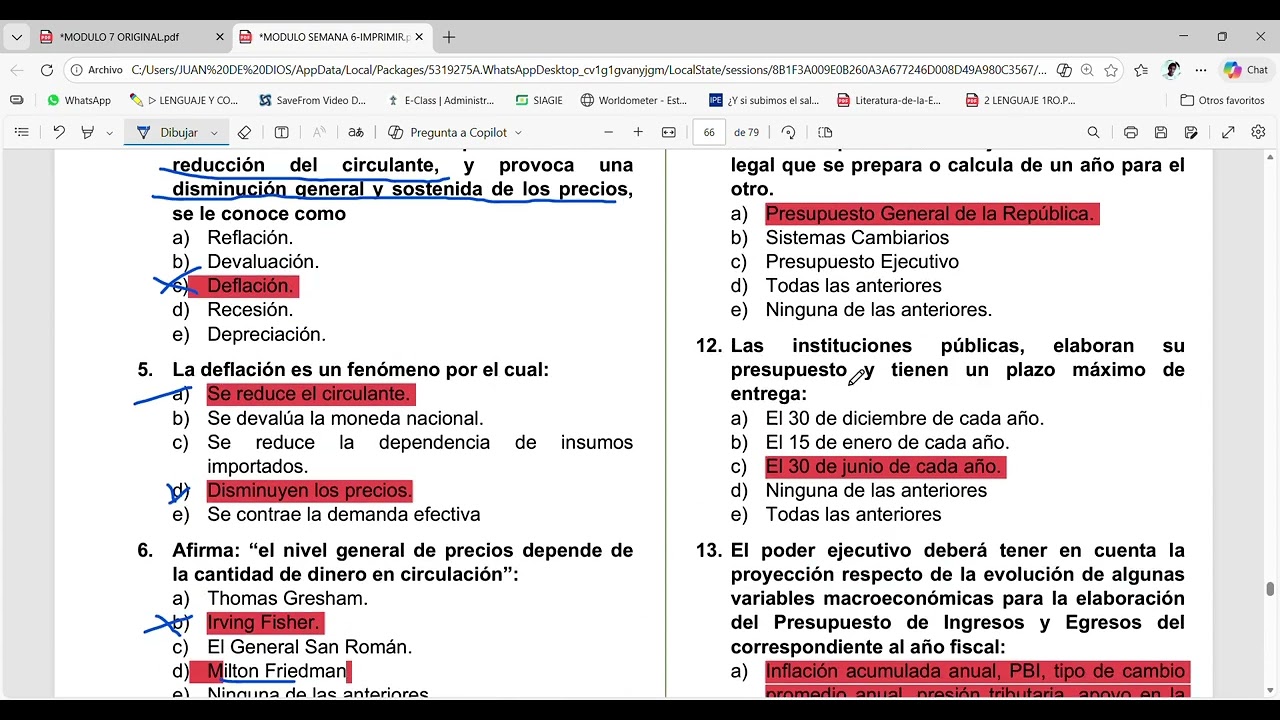Open the SIAGIE bookmark
This screenshot has width=1280, height=720.
click(539, 100)
